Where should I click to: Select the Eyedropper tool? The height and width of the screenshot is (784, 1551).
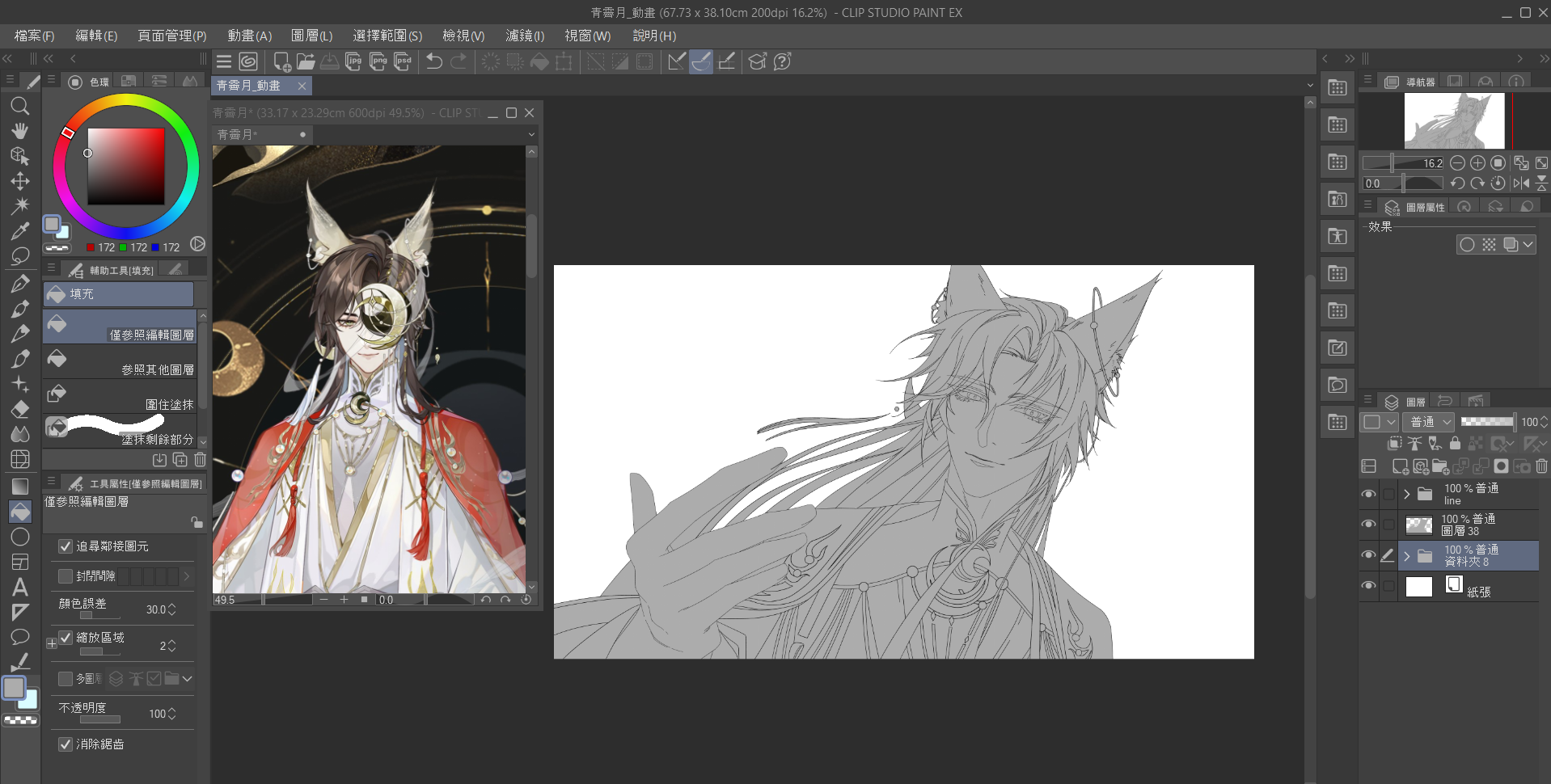pos(20,231)
